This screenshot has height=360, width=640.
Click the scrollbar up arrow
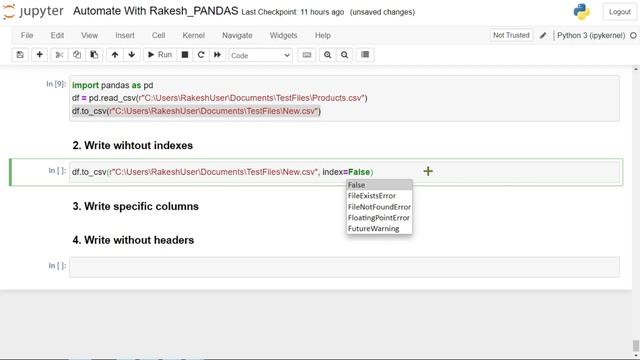pyautogui.click(x=636, y=69)
